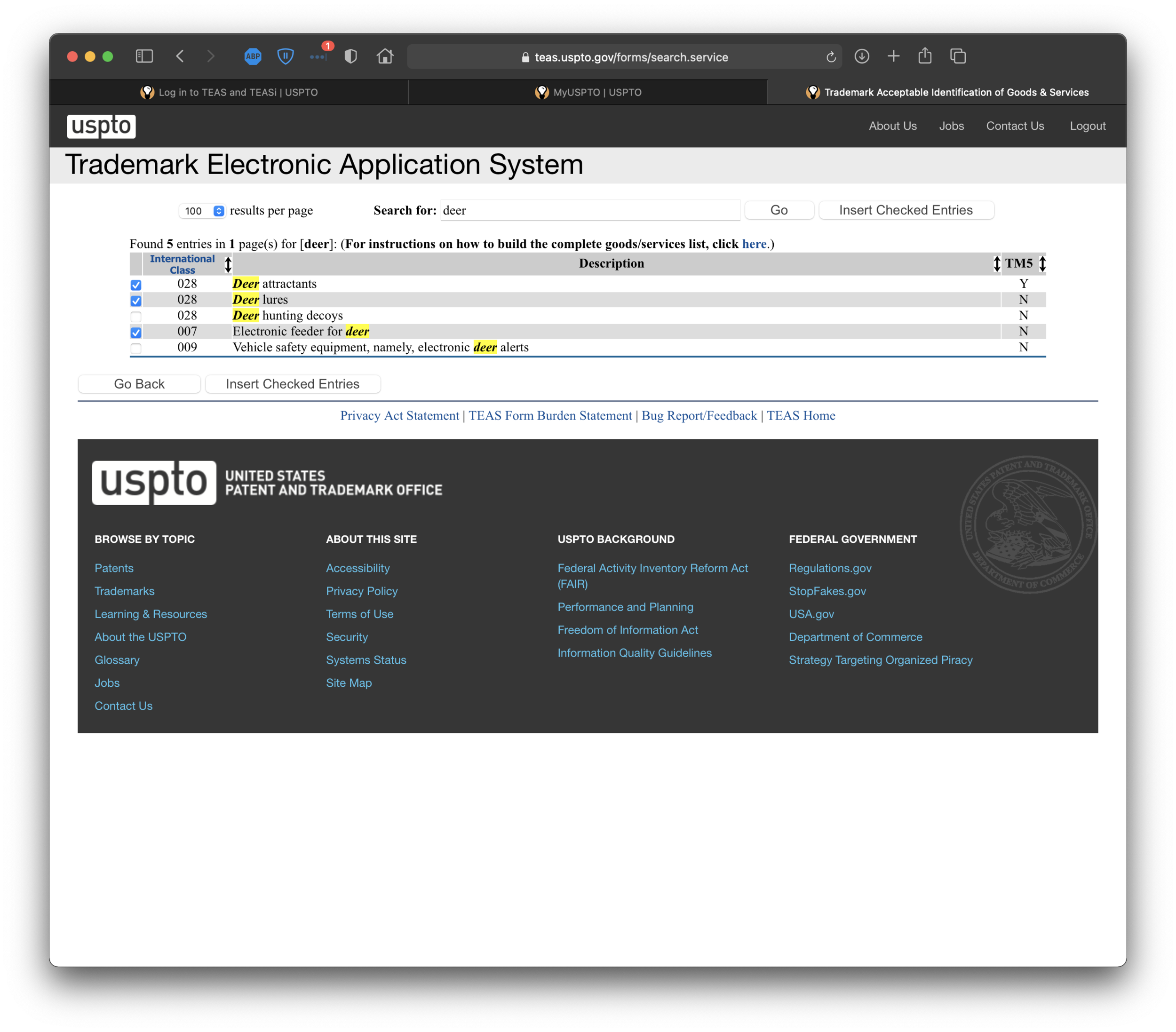Open the Trademarks footer link
The image size is (1176, 1032).
click(x=124, y=591)
